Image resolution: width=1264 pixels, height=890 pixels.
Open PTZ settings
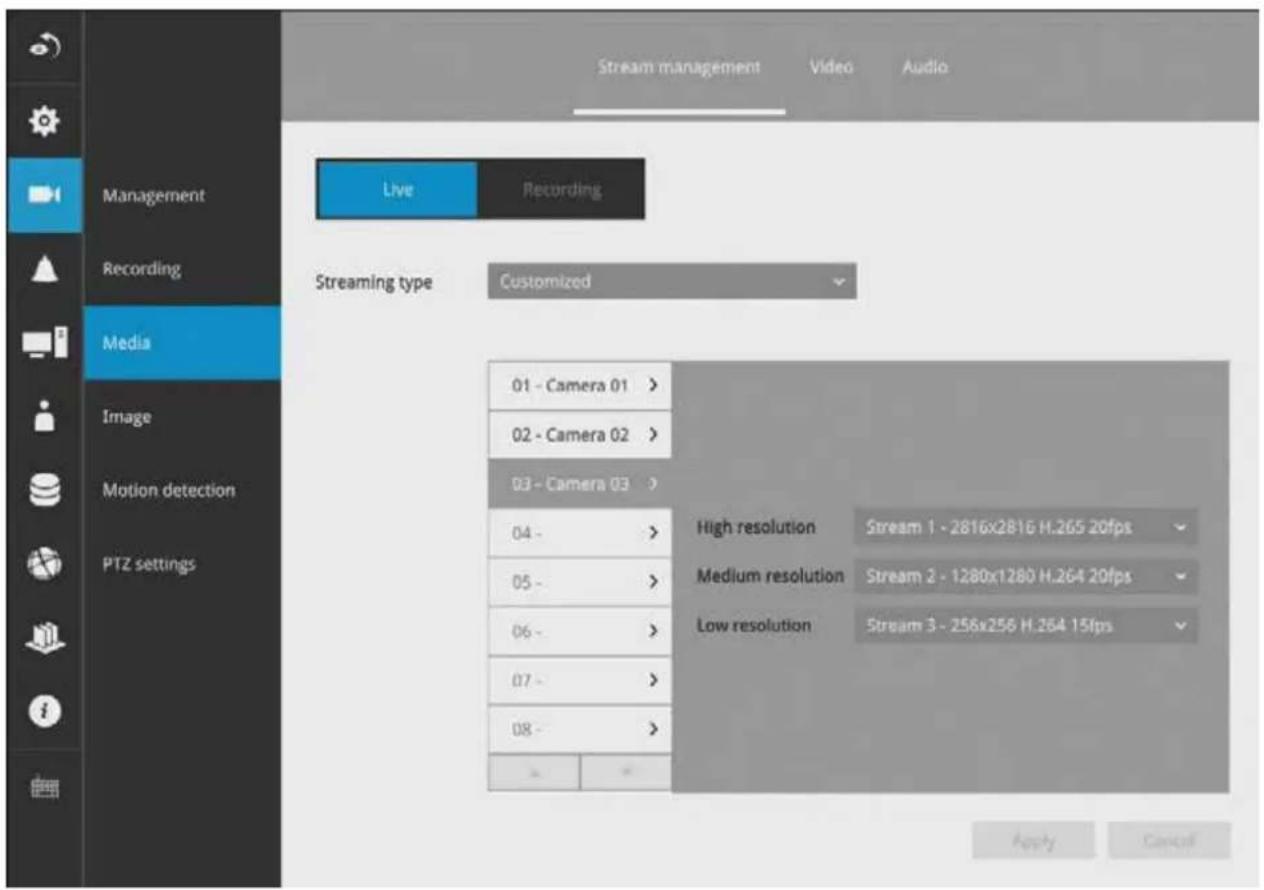tap(182, 565)
